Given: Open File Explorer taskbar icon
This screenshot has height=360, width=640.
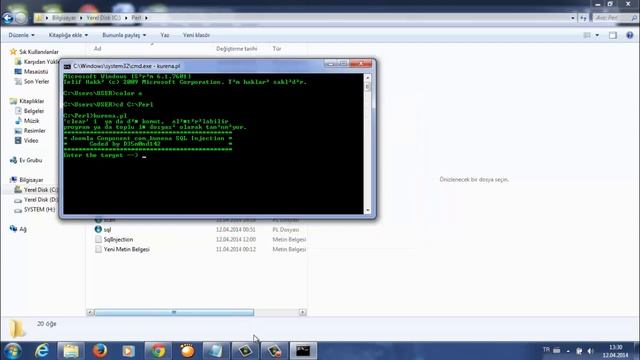Looking at the screenshot, I should [x=71, y=351].
